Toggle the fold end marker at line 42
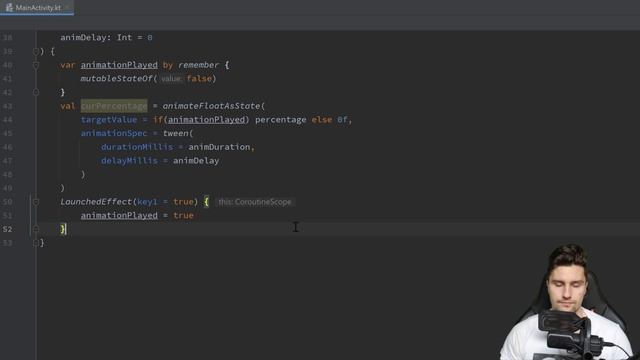This screenshot has width=640, height=360. coord(36,92)
